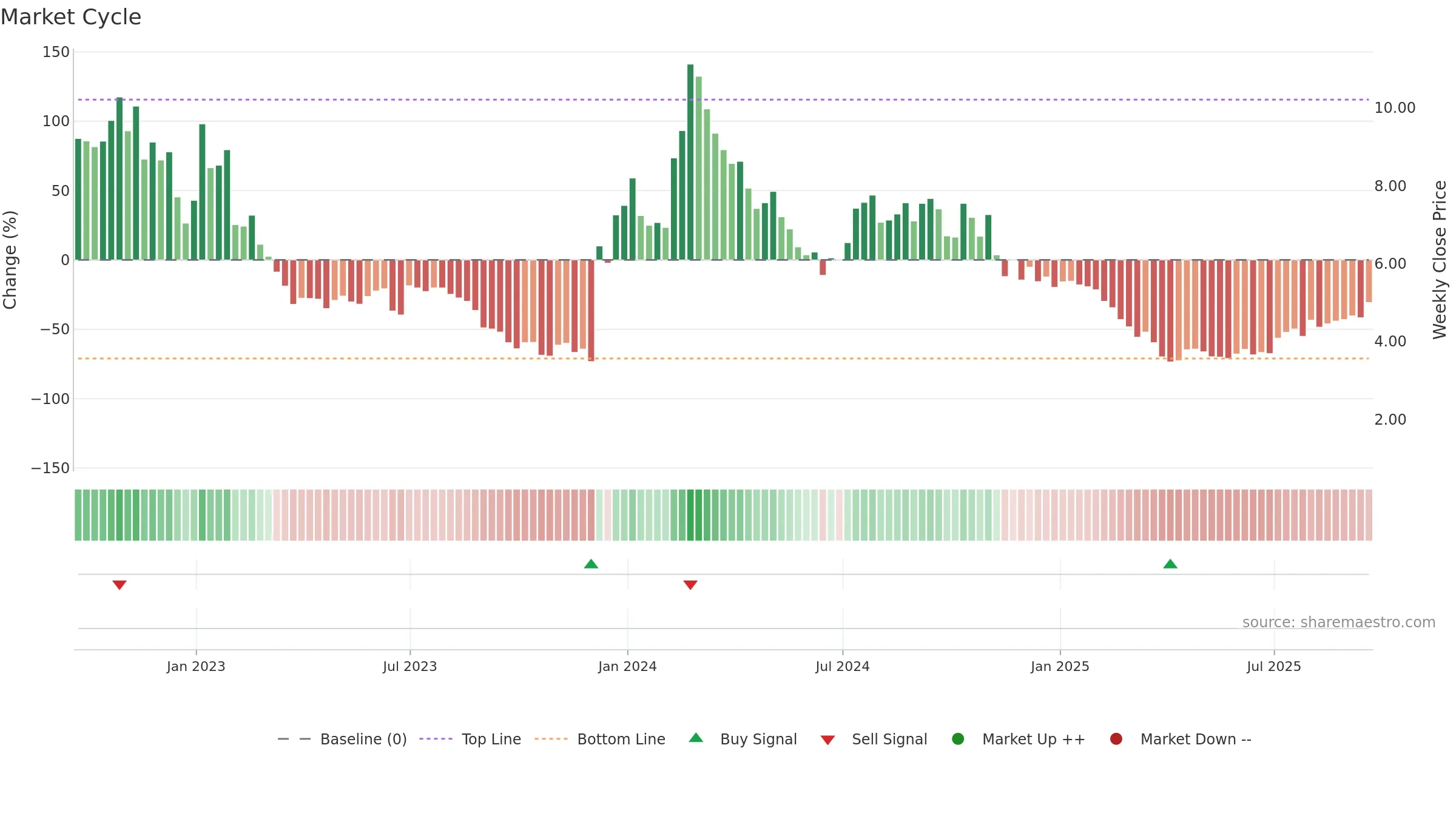
Task: Toggle the Sell Signal legend entry
Action: click(874, 739)
